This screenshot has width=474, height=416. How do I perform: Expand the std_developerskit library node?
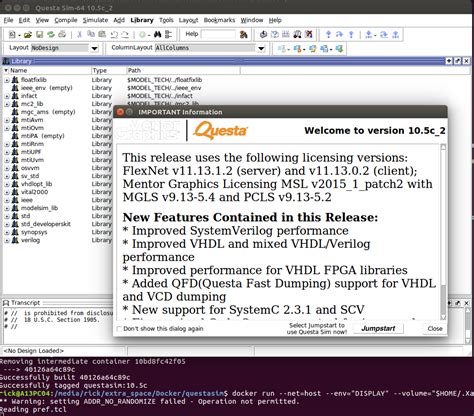tap(7, 224)
